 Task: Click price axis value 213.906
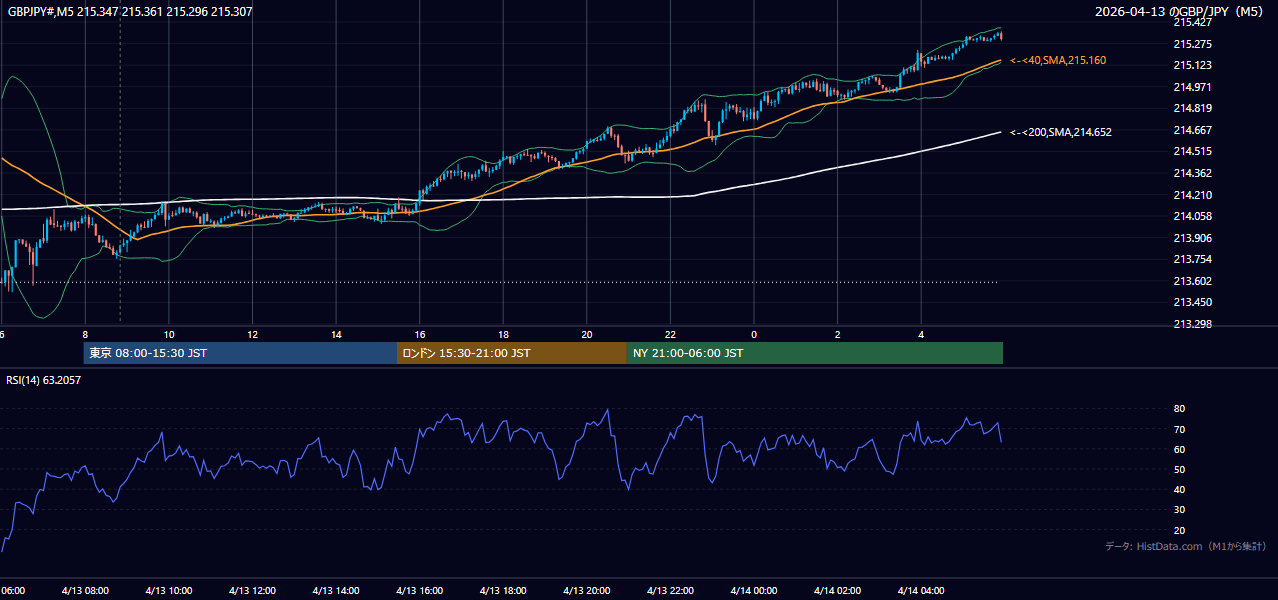coord(1192,238)
